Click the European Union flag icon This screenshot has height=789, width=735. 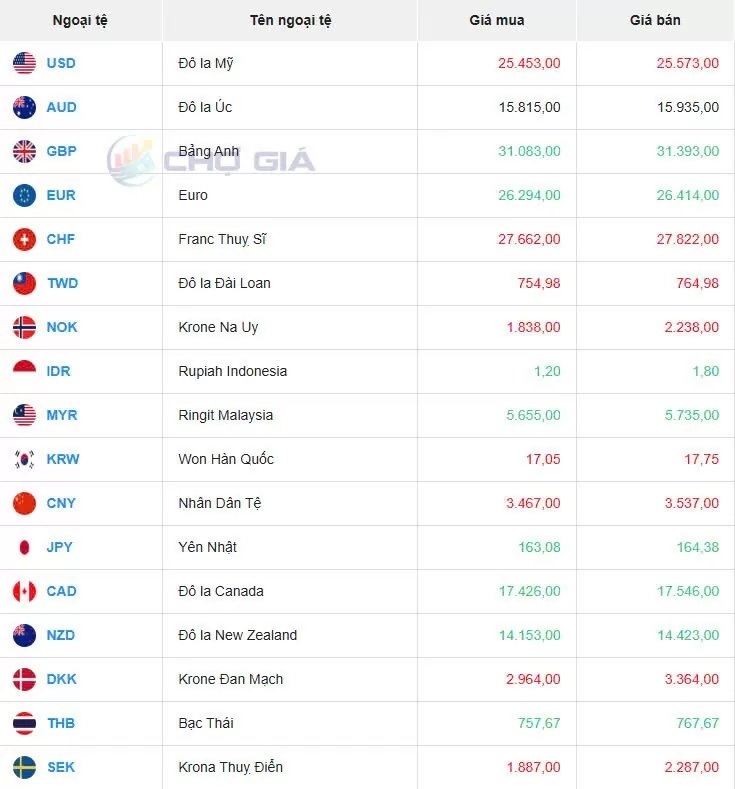click(x=25, y=195)
